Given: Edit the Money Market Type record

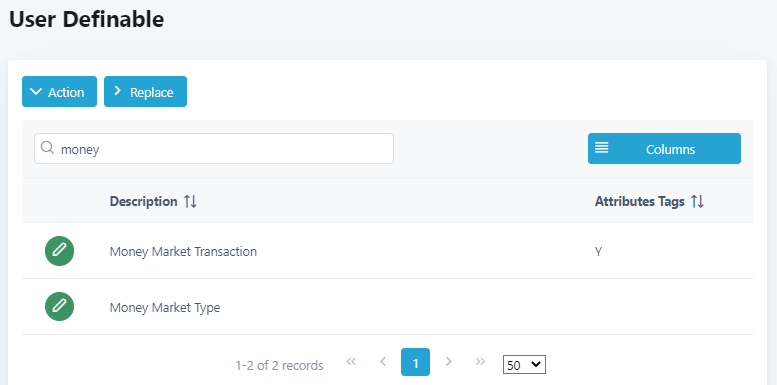Looking at the screenshot, I should tap(59, 307).
